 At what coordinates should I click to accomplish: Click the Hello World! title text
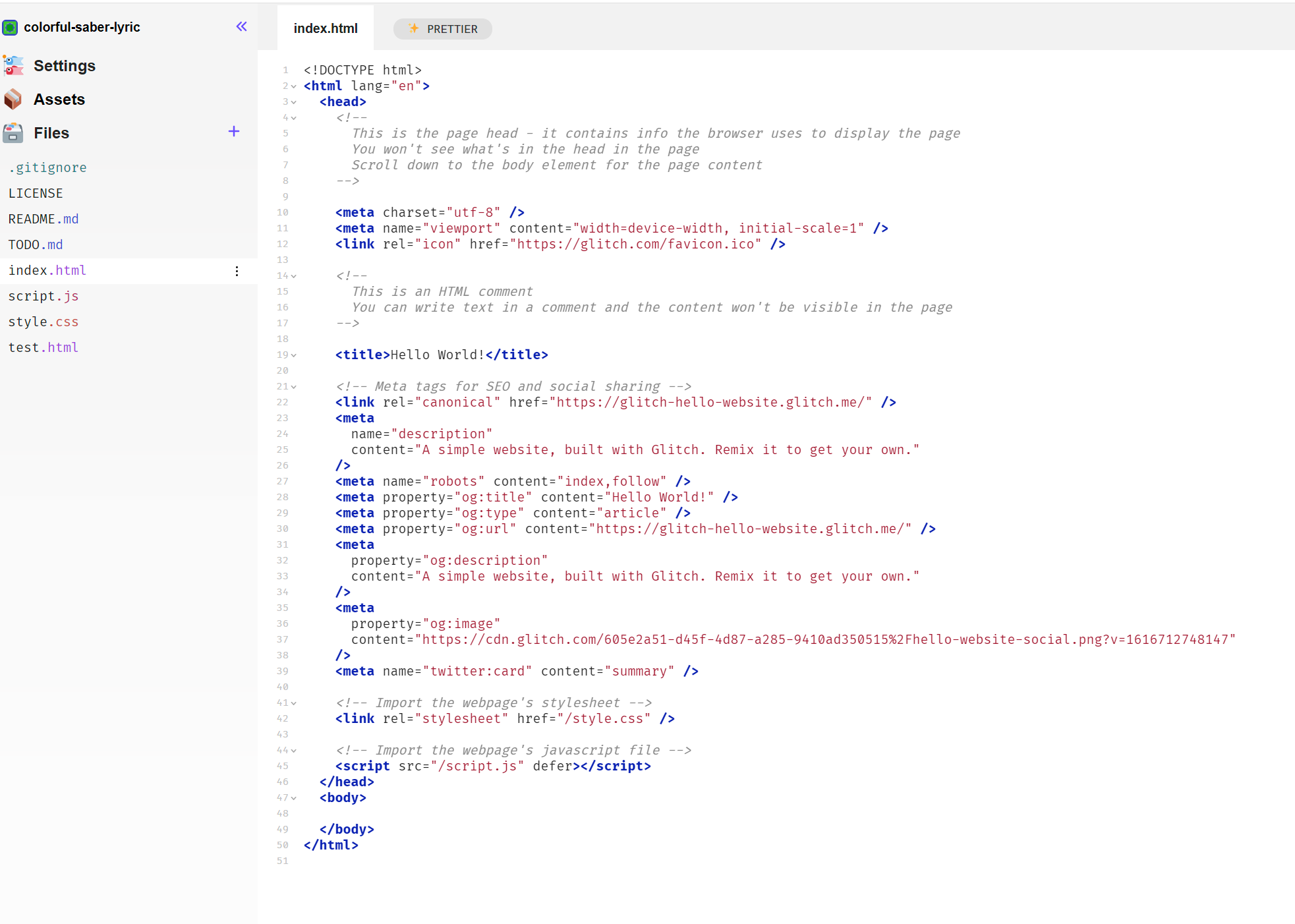point(438,355)
